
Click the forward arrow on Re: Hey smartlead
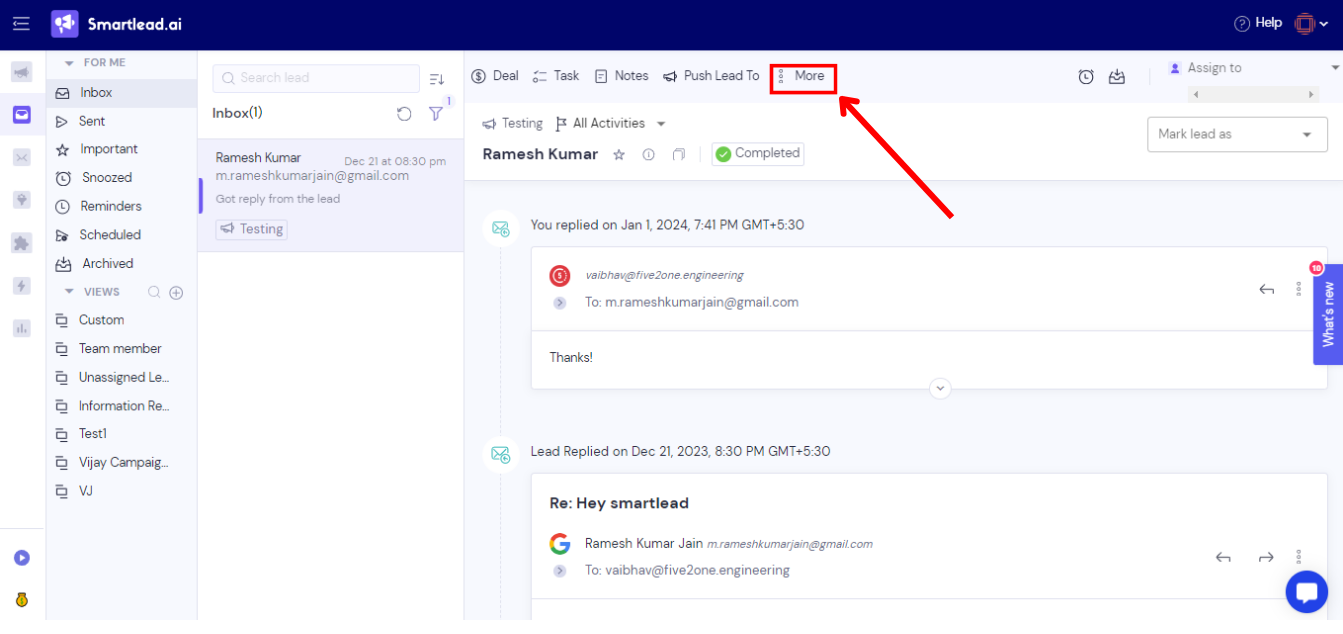click(1267, 557)
